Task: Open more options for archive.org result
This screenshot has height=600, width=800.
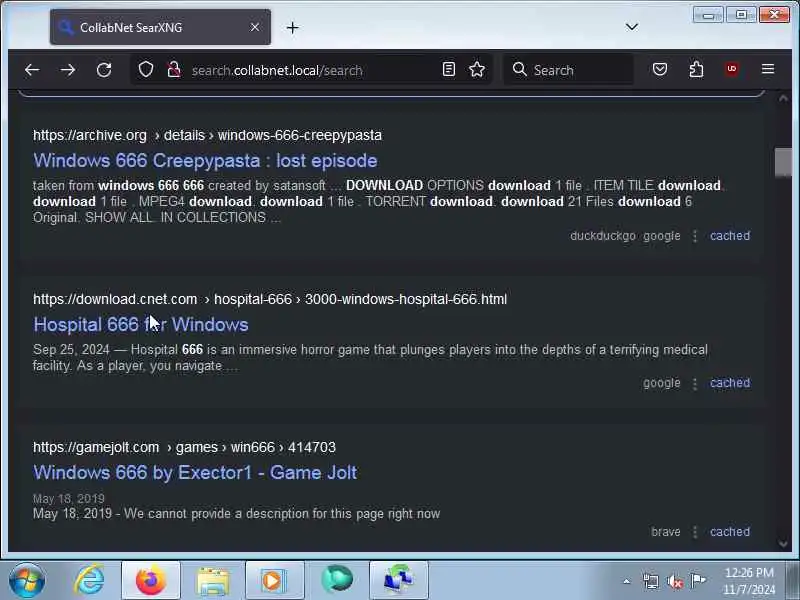Action: (x=694, y=236)
